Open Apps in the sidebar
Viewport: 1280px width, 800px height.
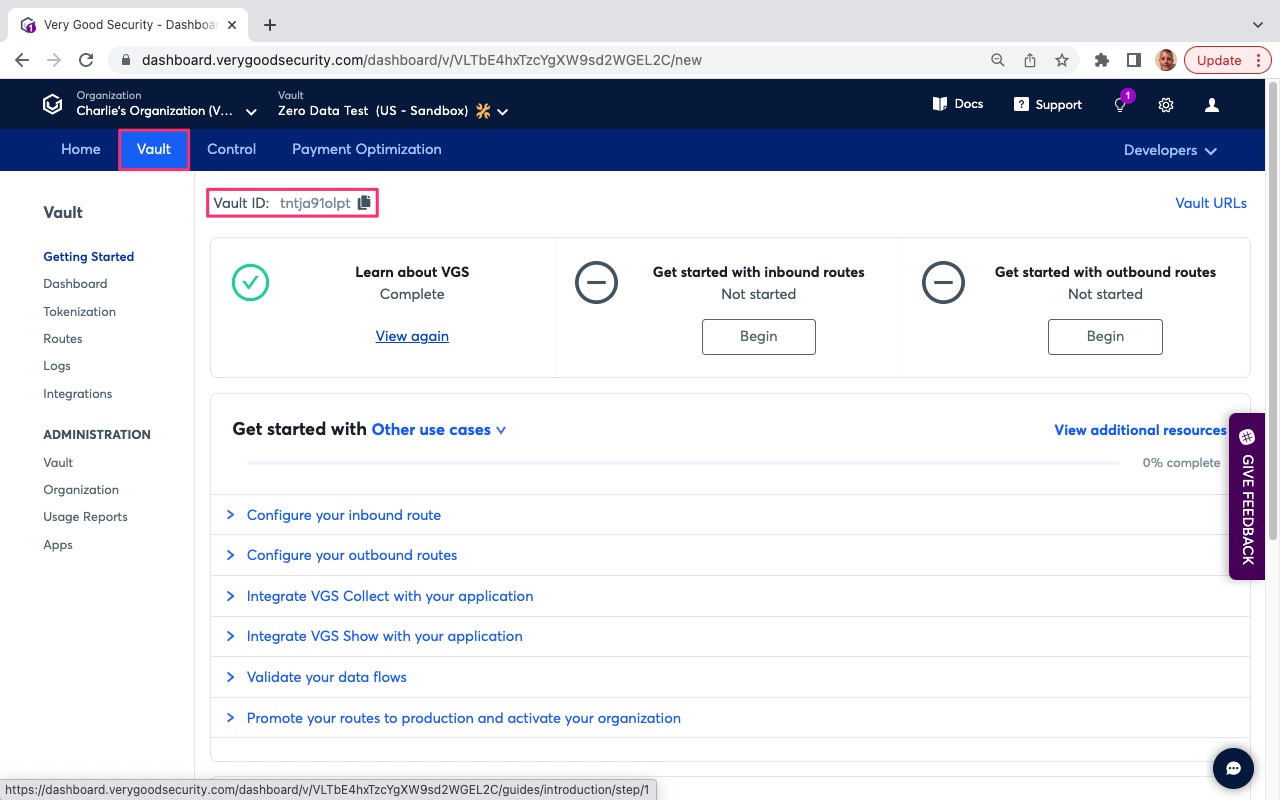coord(58,545)
